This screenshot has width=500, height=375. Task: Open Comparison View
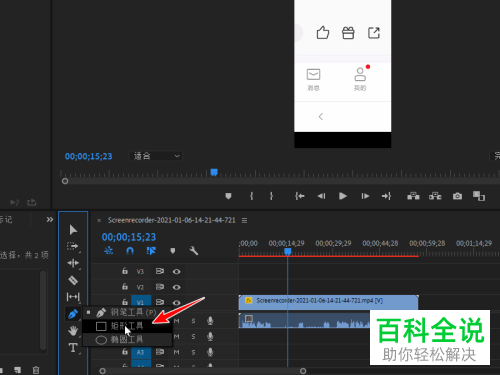pos(479,196)
